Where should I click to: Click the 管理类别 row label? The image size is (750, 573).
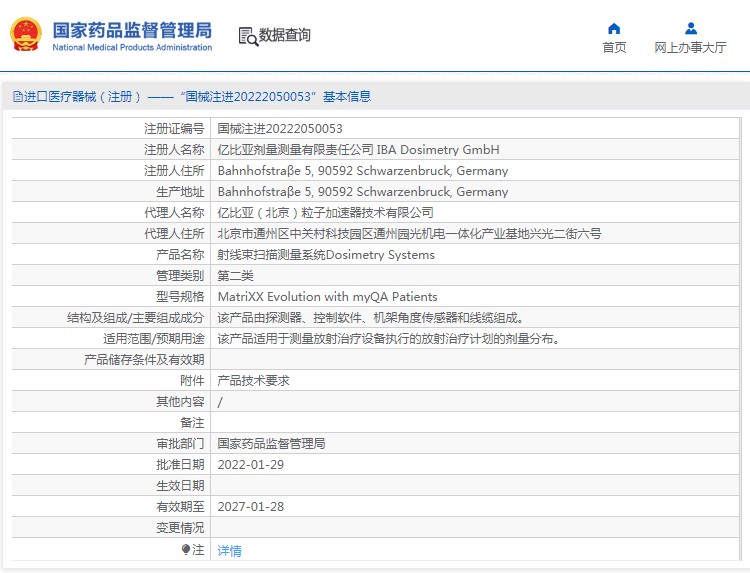(x=180, y=276)
